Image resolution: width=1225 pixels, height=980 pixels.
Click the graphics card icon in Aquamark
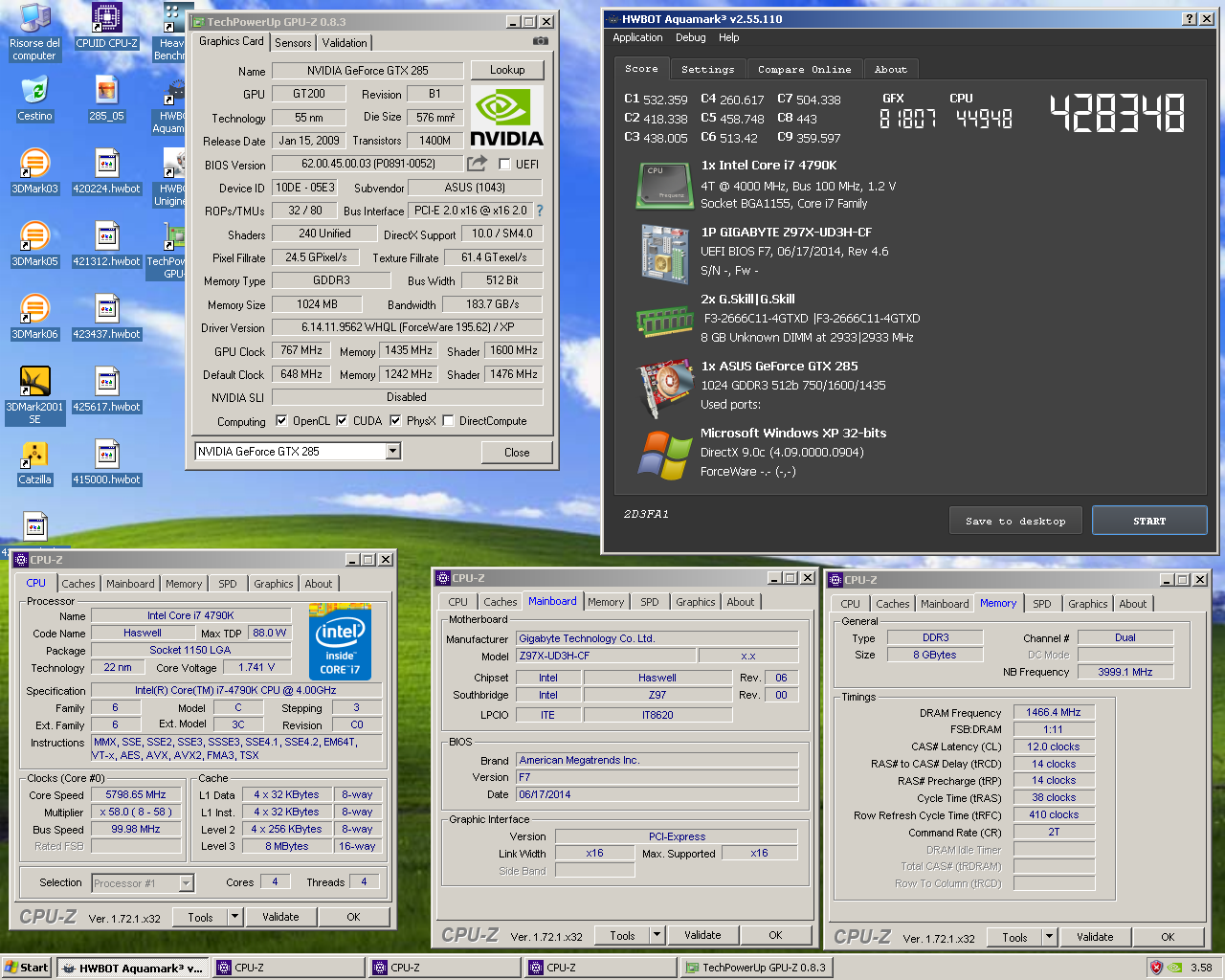point(664,389)
